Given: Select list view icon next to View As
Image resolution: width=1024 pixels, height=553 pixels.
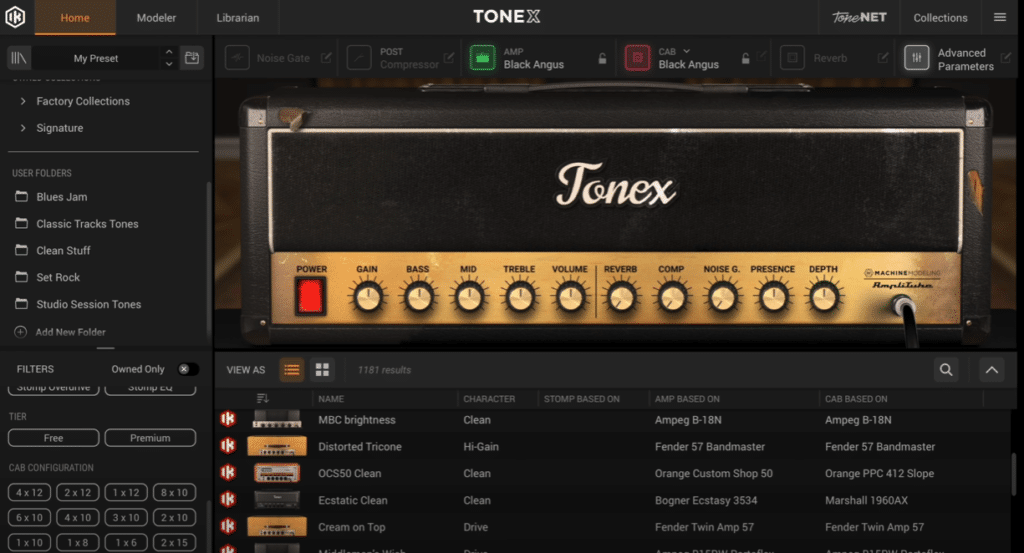Looking at the screenshot, I should pos(292,370).
